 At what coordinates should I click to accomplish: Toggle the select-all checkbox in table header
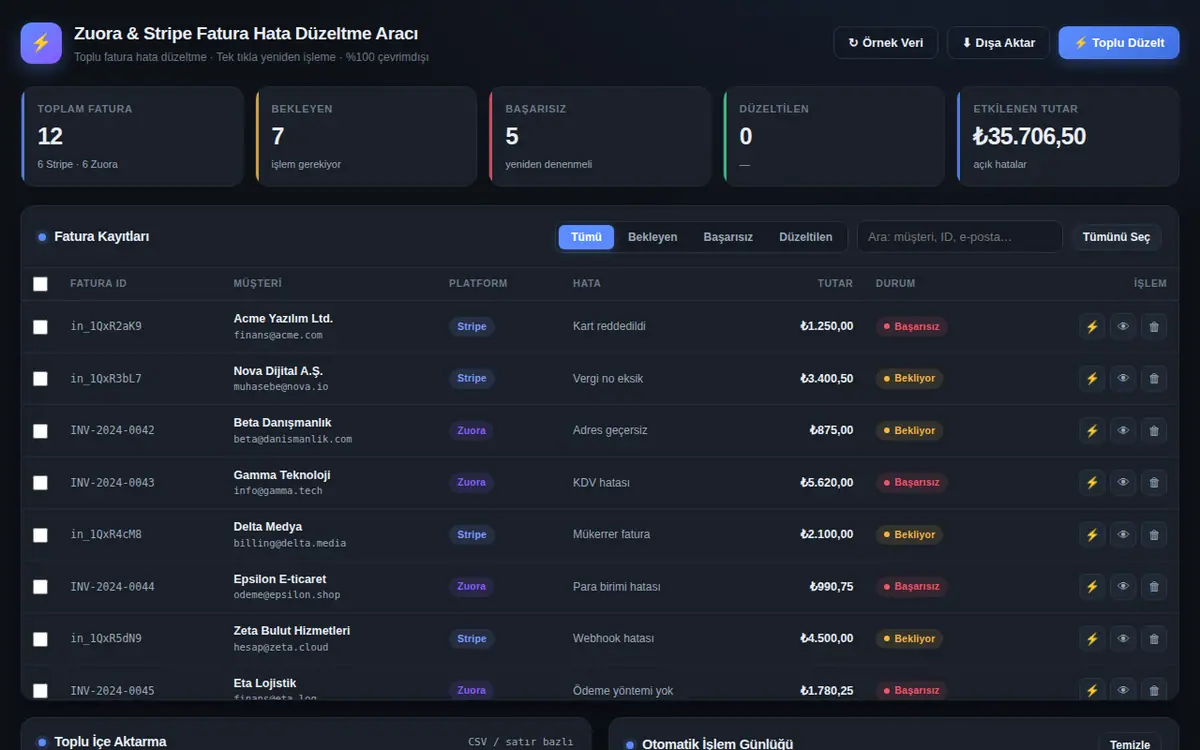point(40,284)
